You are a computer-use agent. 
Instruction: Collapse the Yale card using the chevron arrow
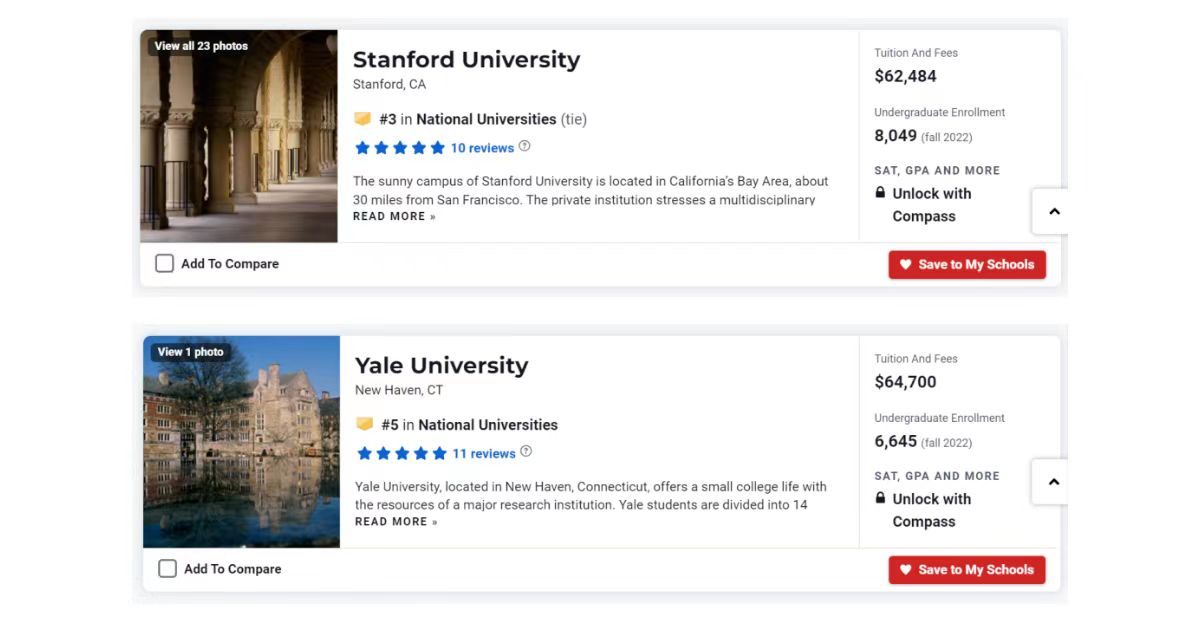pos(1053,482)
